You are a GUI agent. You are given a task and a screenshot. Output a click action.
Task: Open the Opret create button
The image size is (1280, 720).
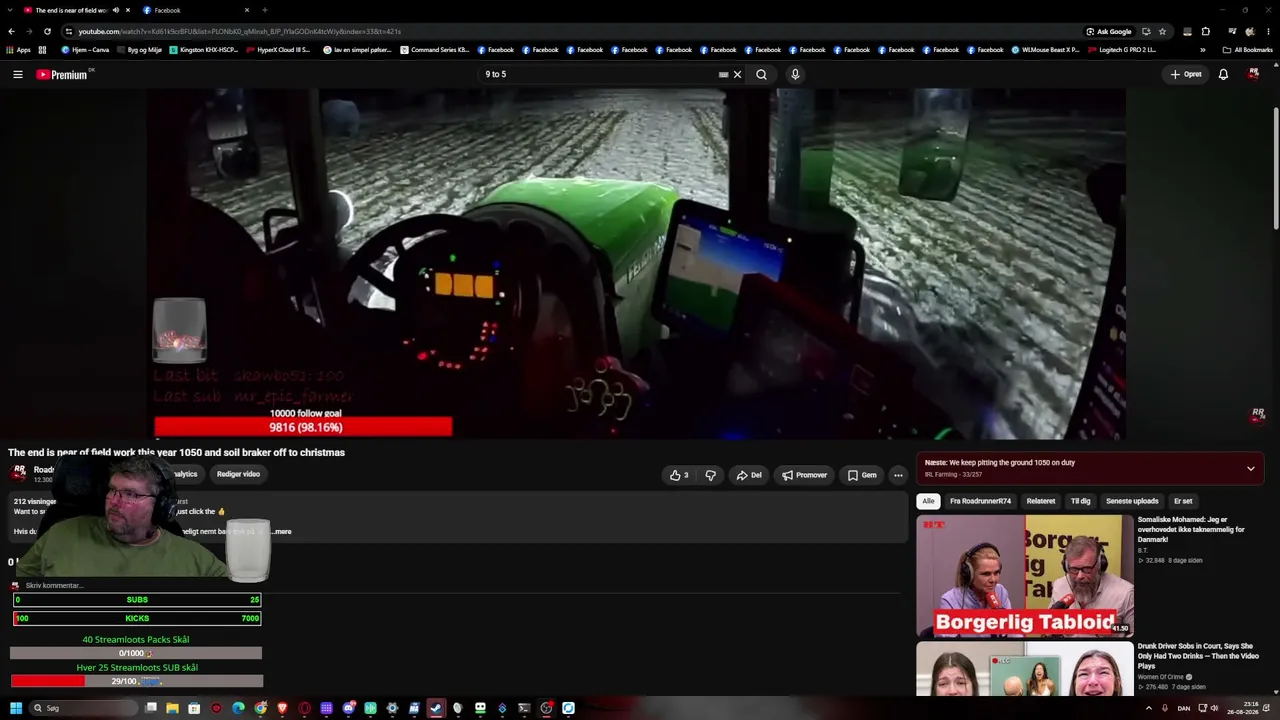(x=1186, y=74)
